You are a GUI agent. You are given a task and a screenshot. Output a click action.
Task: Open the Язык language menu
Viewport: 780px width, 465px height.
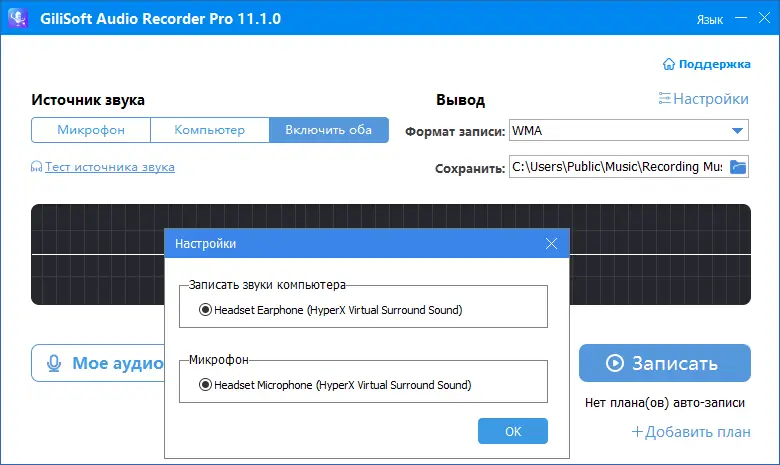tap(709, 19)
